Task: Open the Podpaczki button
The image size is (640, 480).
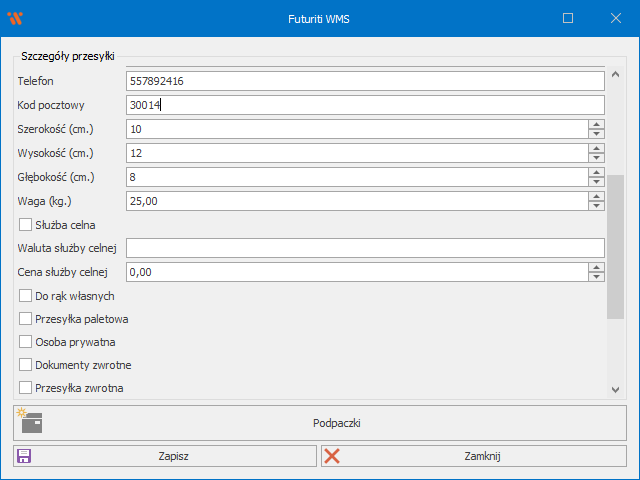Action: tap(320, 423)
